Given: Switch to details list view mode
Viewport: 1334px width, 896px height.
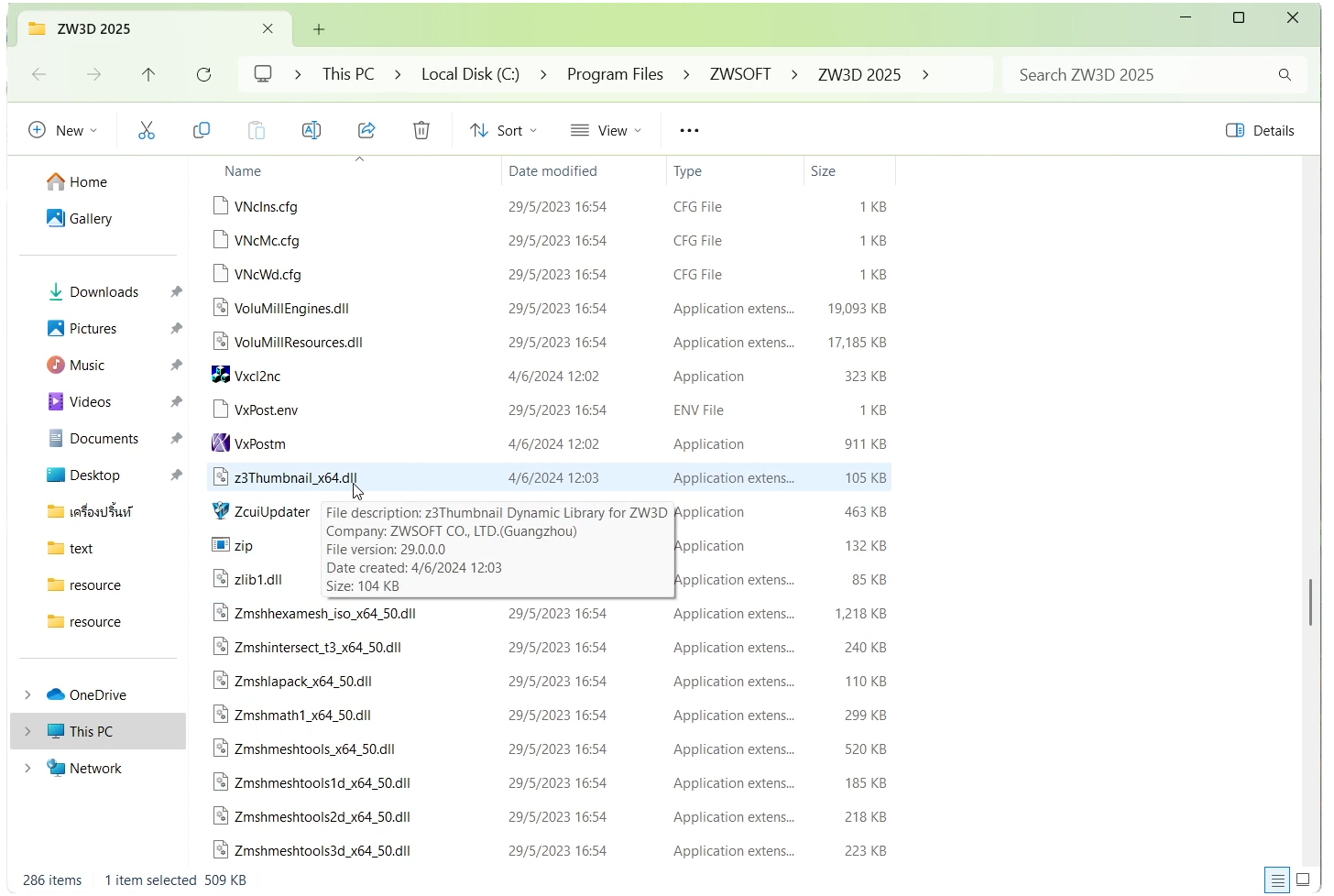Looking at the screenshot, I should 1277,880.
